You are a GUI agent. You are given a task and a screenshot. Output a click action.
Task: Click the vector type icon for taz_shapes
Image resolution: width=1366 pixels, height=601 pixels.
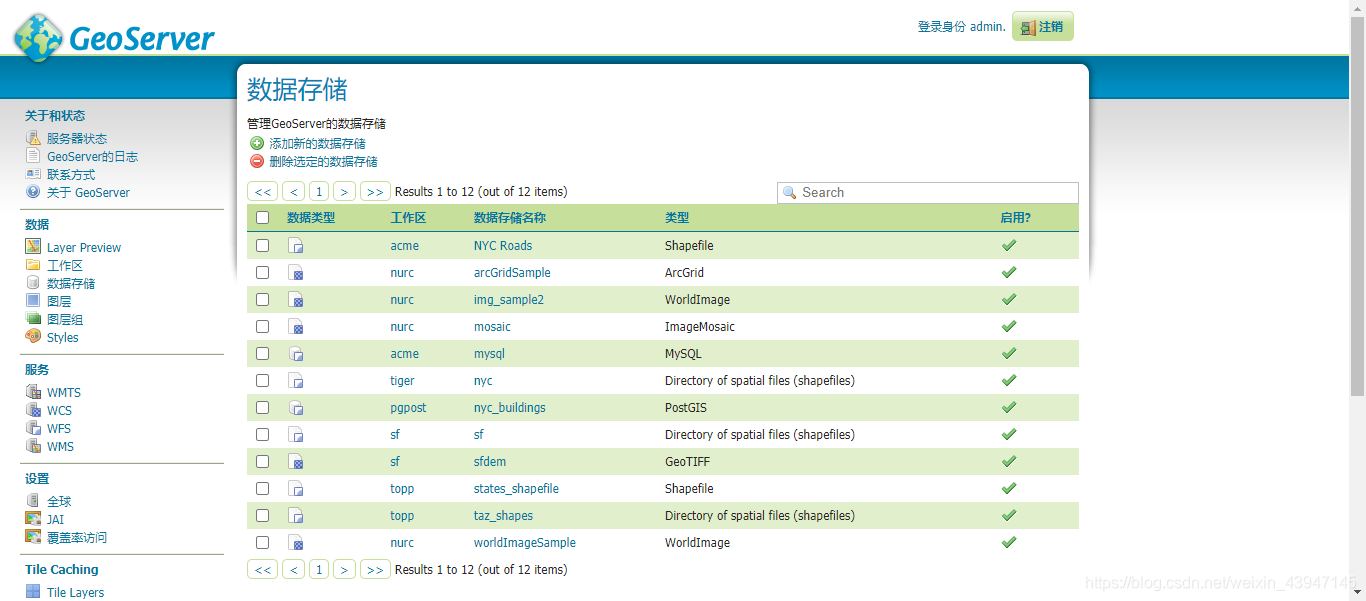(x=296, y=516)
